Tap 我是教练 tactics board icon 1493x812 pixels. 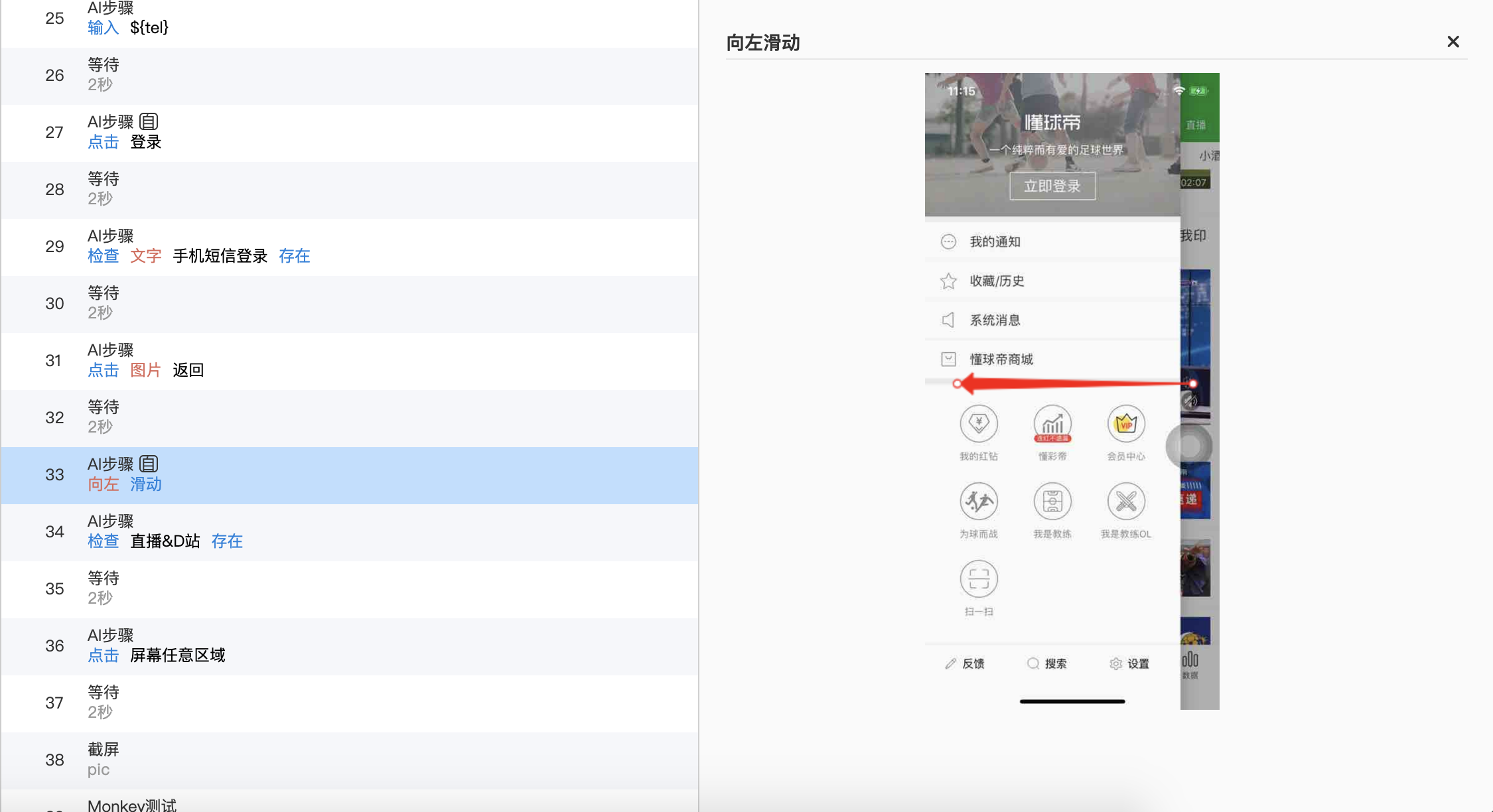(x=1052, y=502)
